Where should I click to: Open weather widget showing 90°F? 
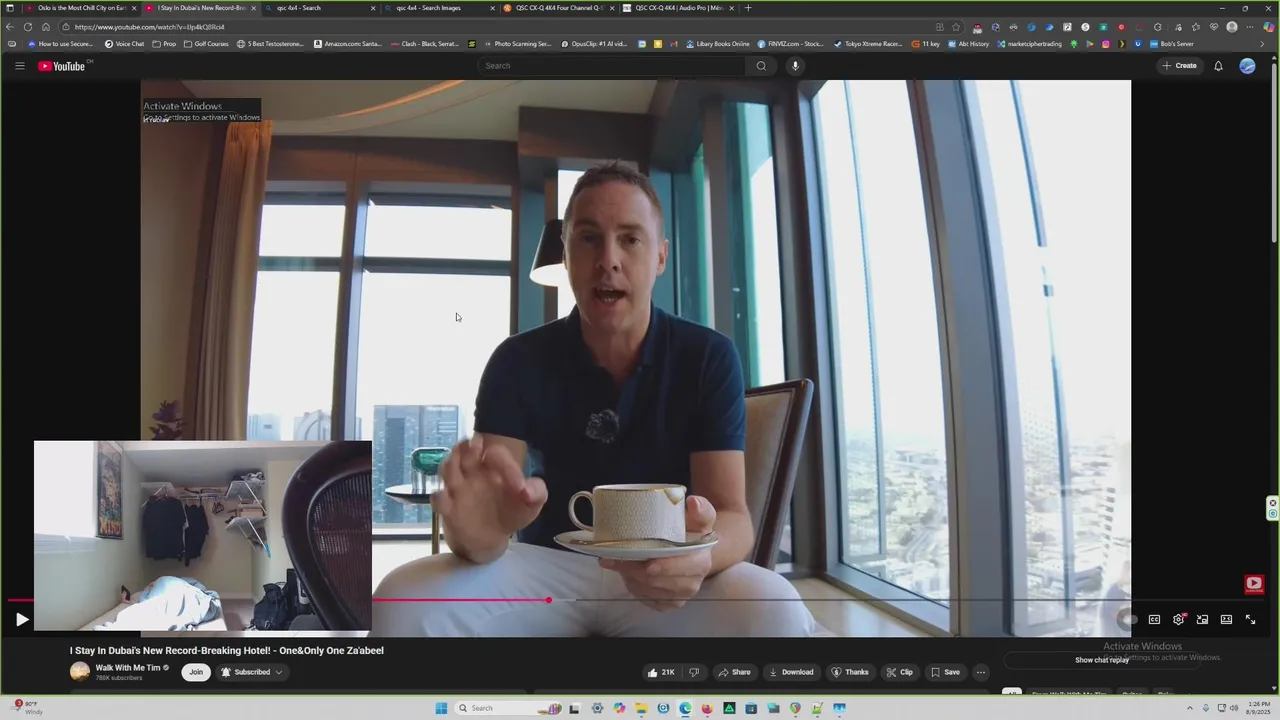[28, 708]
